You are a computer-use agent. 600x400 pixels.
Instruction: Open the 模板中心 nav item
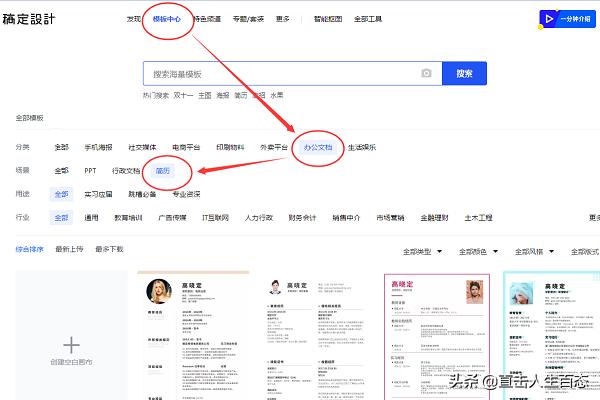point(166,19)
